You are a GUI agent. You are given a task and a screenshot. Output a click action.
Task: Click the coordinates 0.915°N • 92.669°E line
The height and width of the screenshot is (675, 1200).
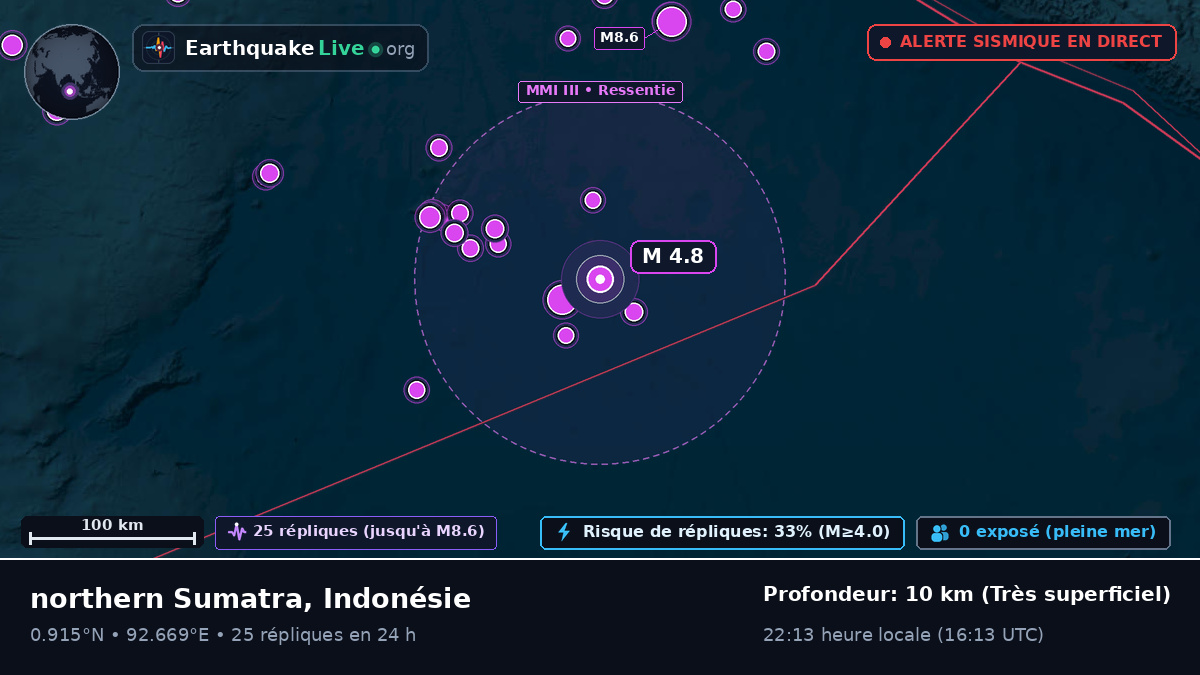coord(223,635)
